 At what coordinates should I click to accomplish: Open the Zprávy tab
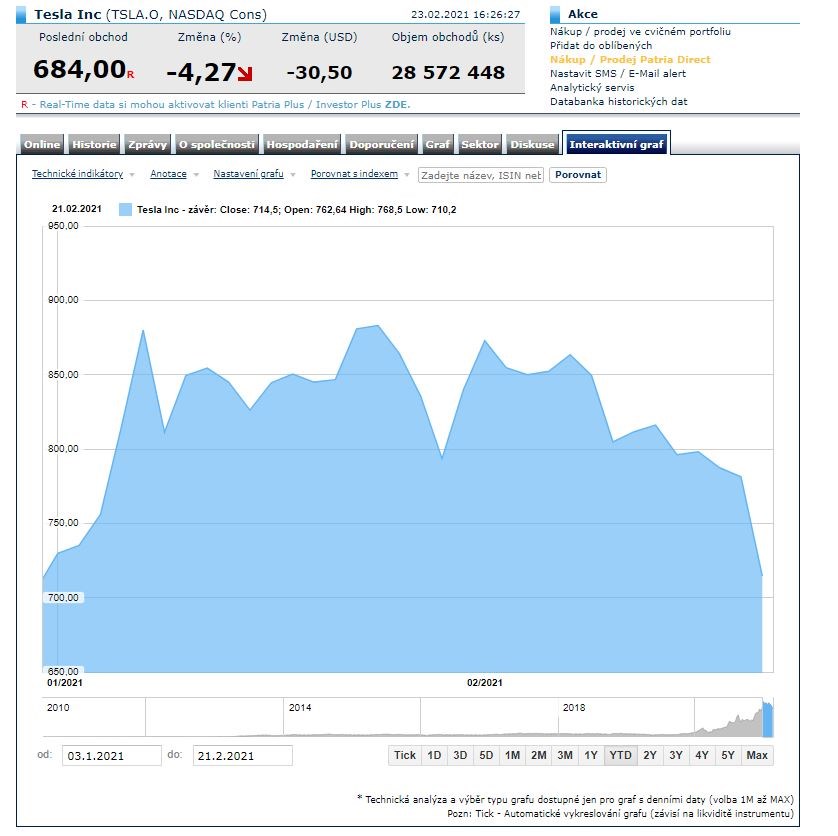[147, 144]
